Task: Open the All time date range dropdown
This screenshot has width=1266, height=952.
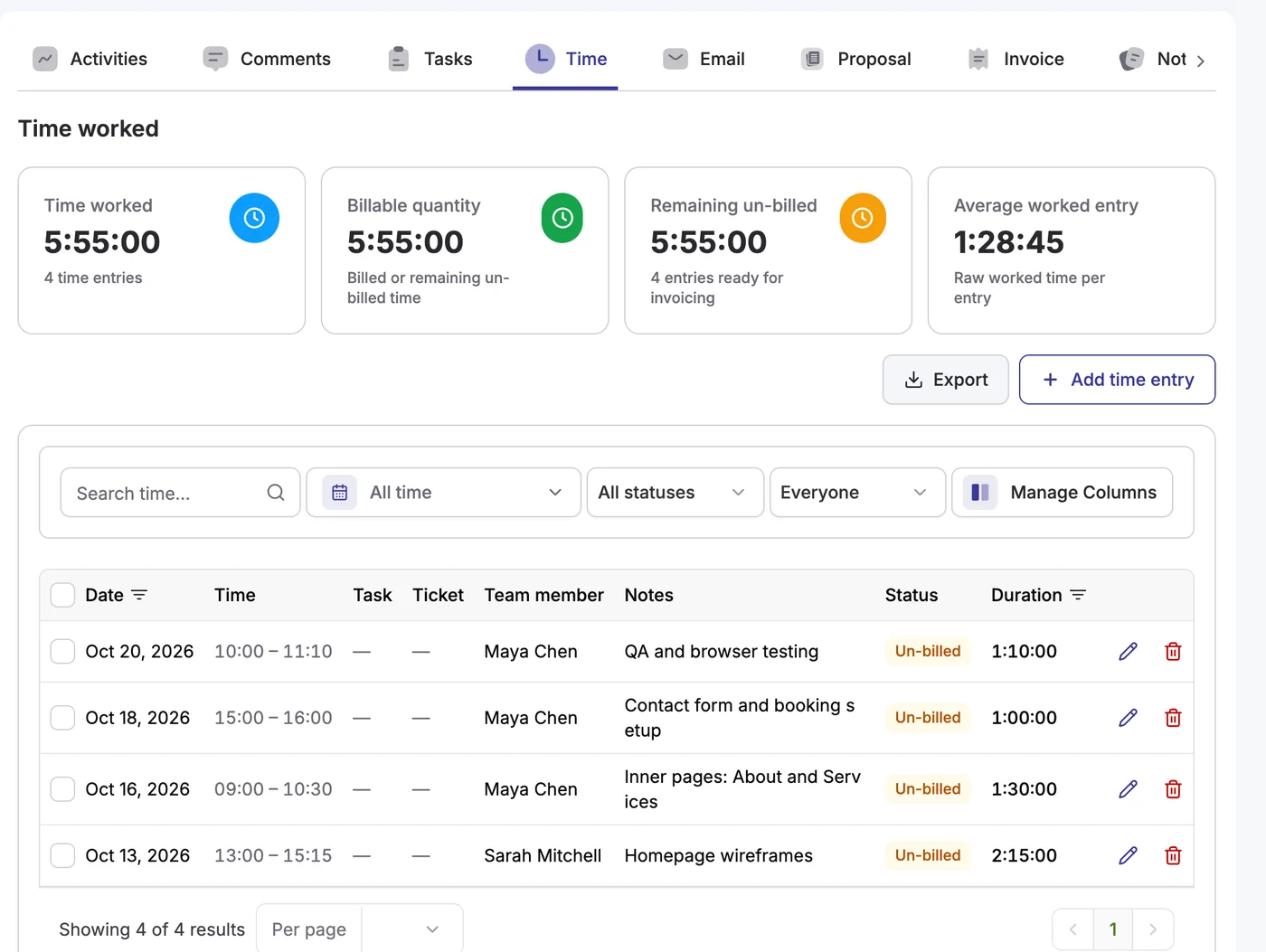Action: click(444, 493)
